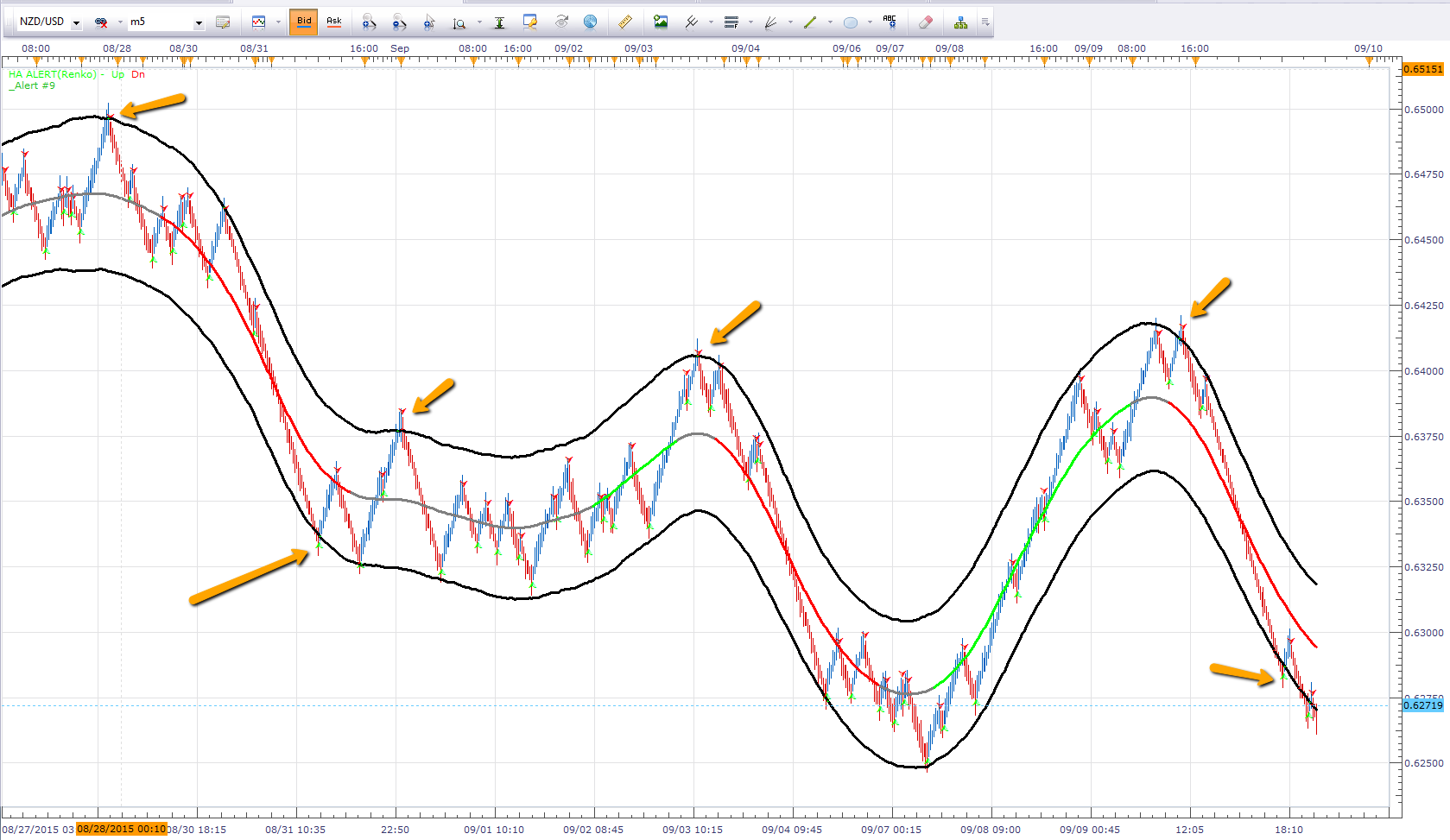Click the globe icon in toolbar
Screen dimensions: 1450x840
pos(591,22)
